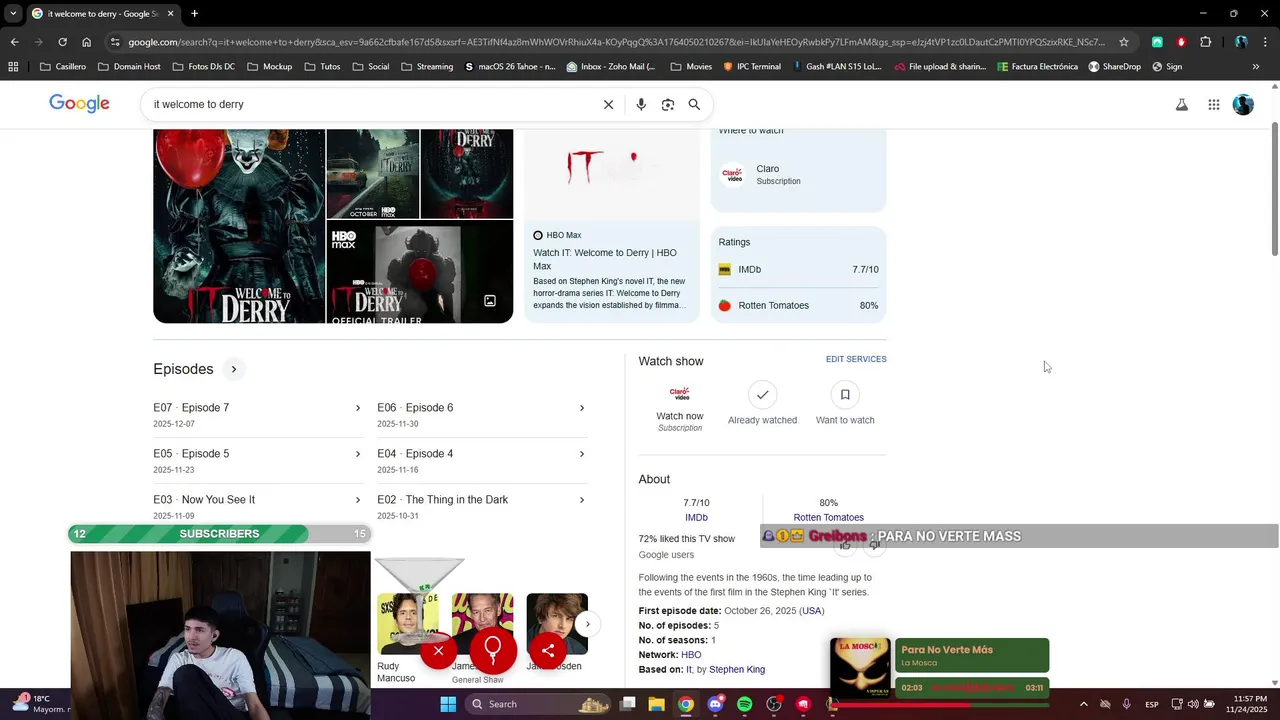Open the ShareDrop bookmark

1114,67
